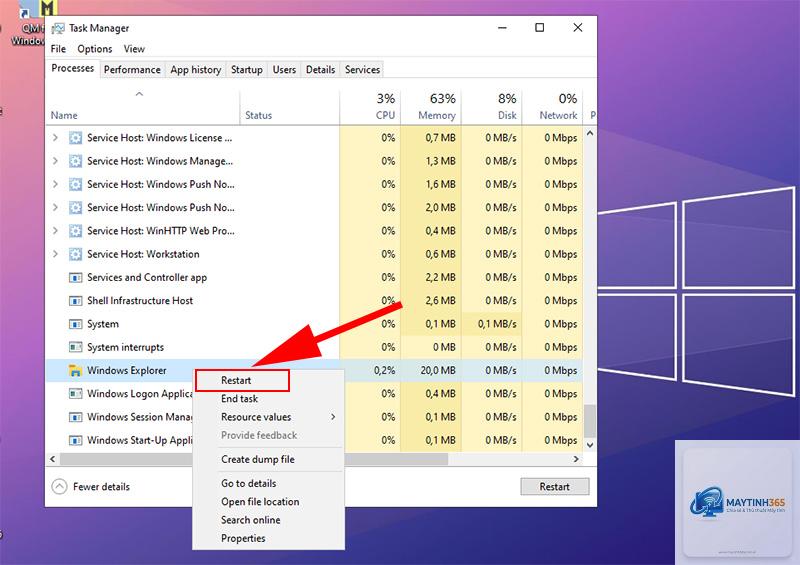Choose Search online

(251, 520)
